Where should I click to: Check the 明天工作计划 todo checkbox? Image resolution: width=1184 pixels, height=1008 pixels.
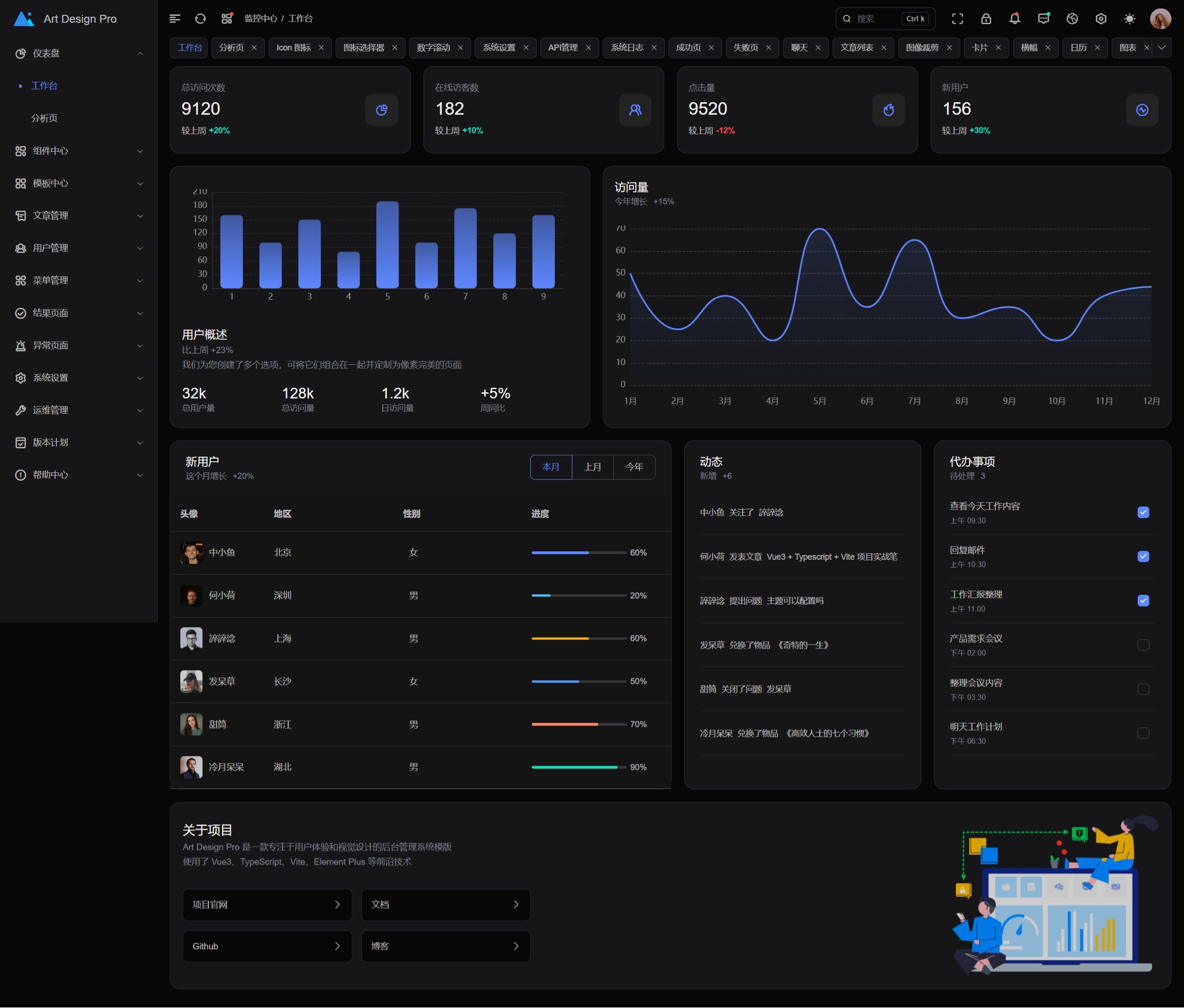pyautogui.click(x=1143, y=733)
